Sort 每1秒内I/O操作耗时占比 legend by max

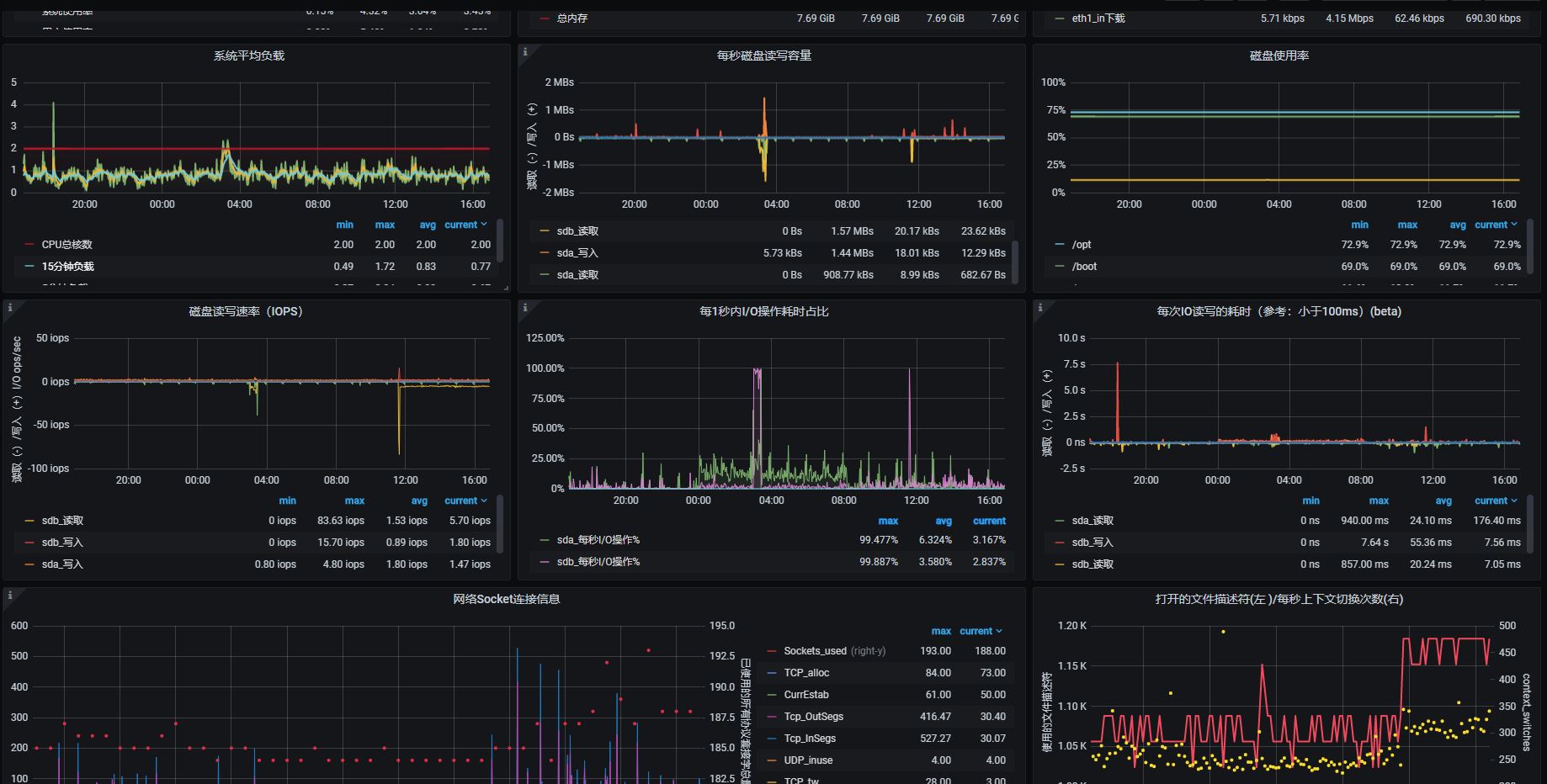pyautogui.click(x=888, y=521)
